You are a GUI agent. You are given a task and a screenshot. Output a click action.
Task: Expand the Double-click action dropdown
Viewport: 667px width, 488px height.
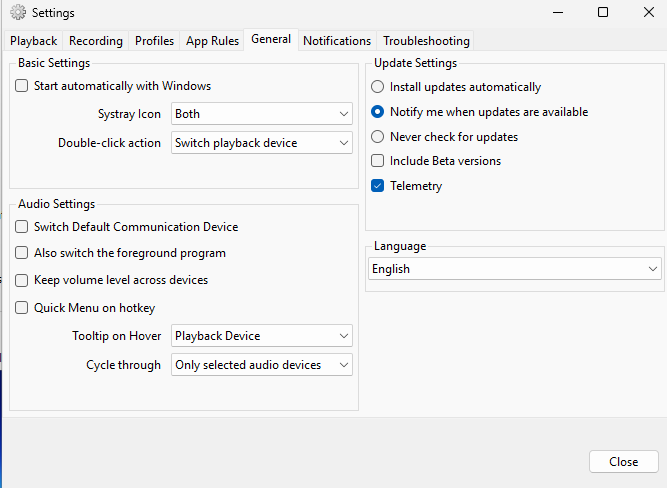point(262,143)
